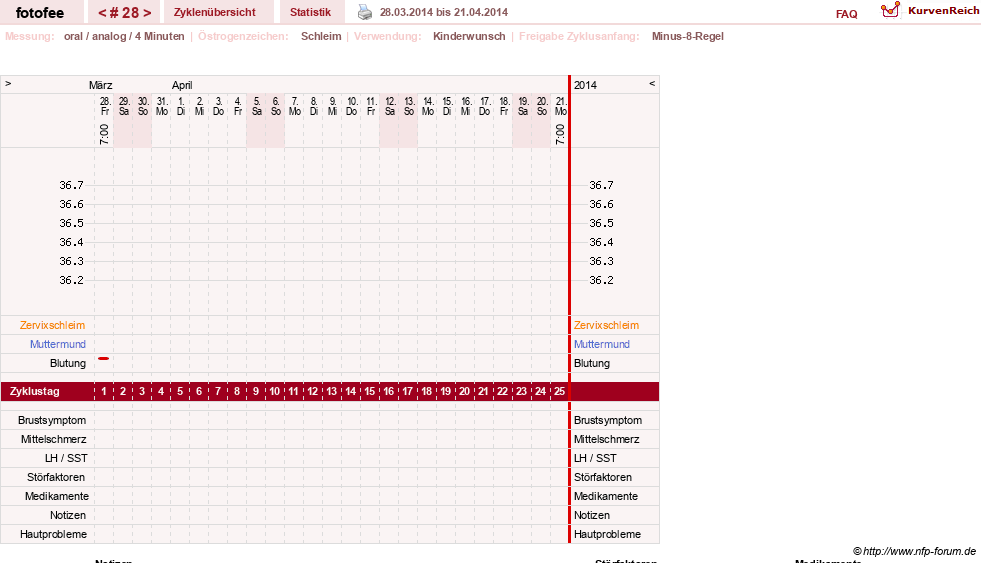Click the 7:00 time under 28. Fr
981x563 pixels.
click(x=104, y=134)
